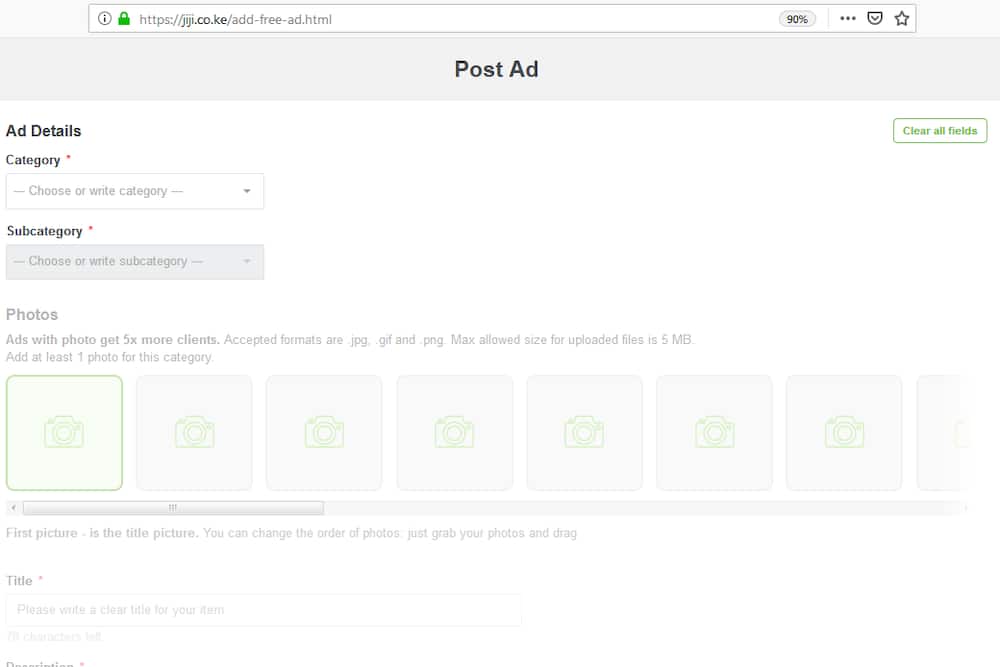This screenshot has height=667, width=1000.
Task: Click the Photos section heading
Action: click(32, 314)
